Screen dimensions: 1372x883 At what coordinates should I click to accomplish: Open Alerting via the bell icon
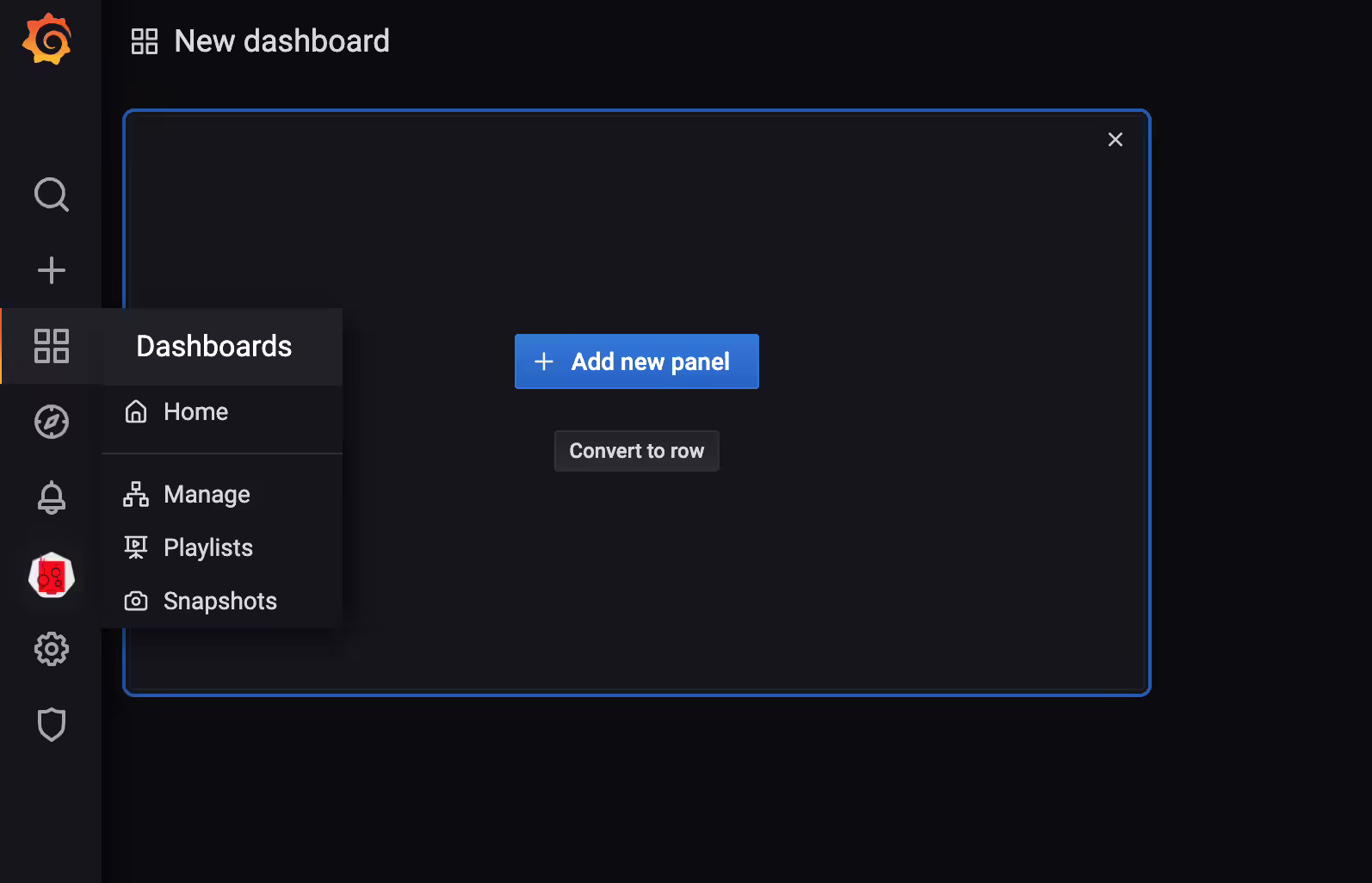click(x=52, y=497)
